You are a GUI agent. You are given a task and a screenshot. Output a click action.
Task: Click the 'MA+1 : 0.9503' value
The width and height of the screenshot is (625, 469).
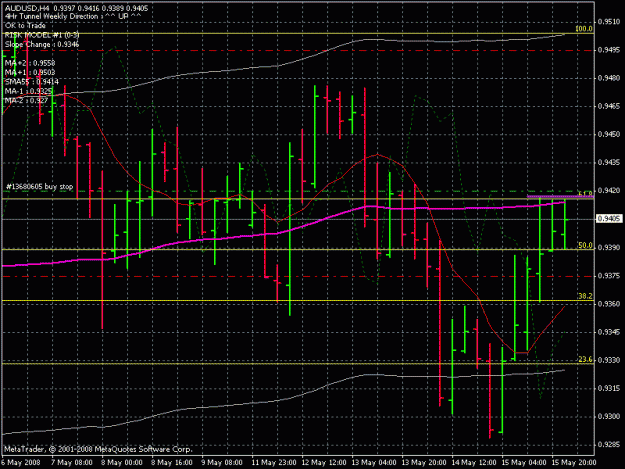click(x=30, y=72)
